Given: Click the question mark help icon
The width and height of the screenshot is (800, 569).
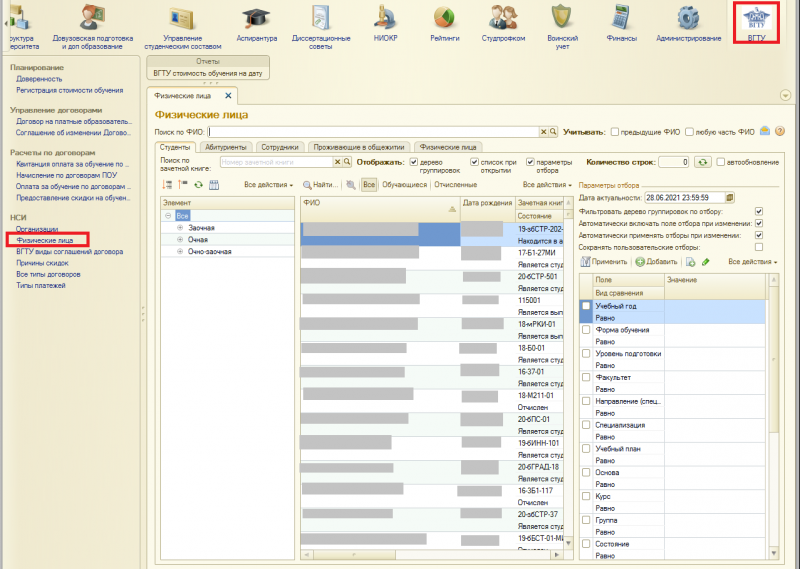Looking at the screenshot, I should tap(779, 131).
